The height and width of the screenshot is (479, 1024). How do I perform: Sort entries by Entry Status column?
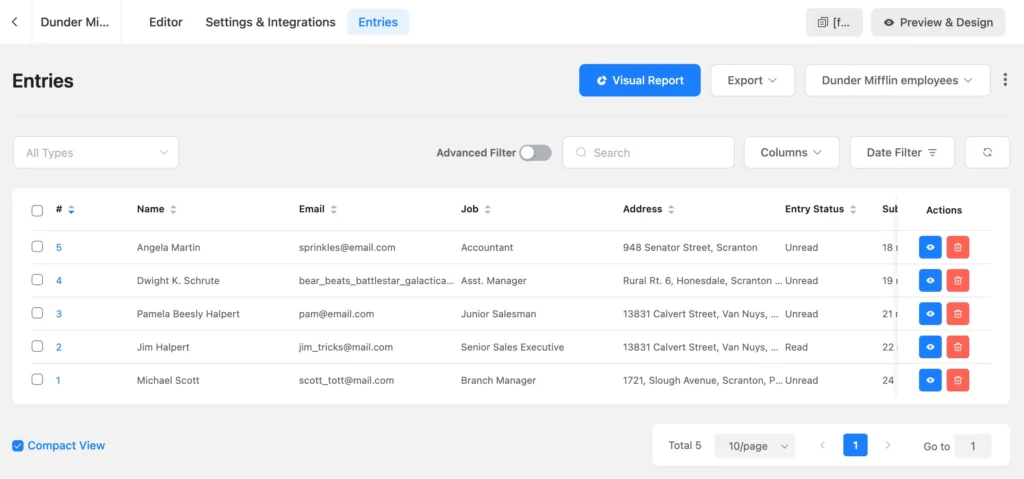853,210
